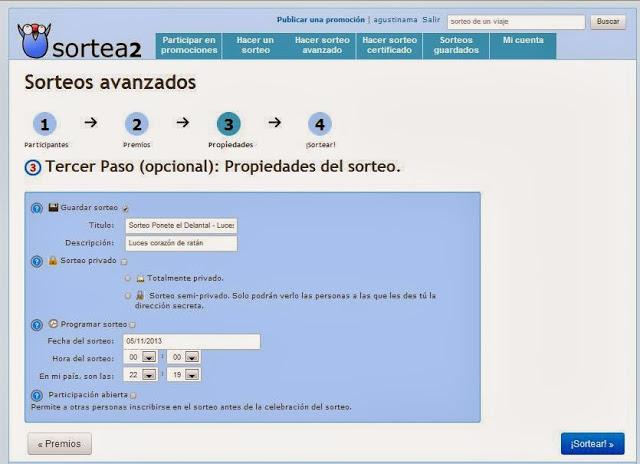Expand the En mi país hour dropdown
Viewport: 640px width, 464px height.
point(148,374)
